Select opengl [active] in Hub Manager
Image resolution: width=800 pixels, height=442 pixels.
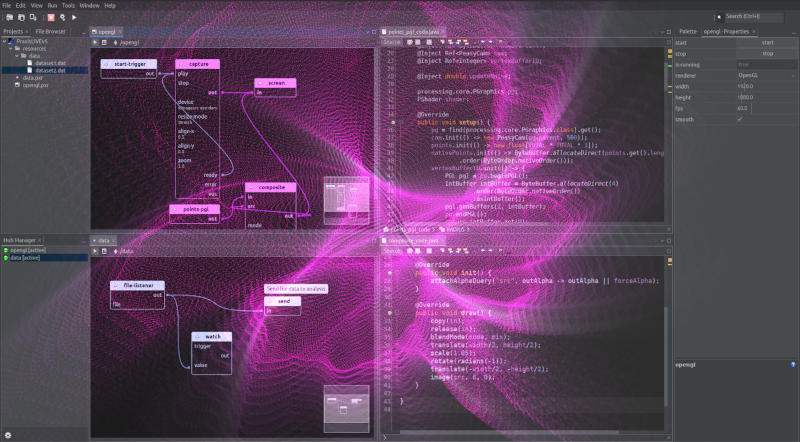pyautogui.click(x=28, y=250)
